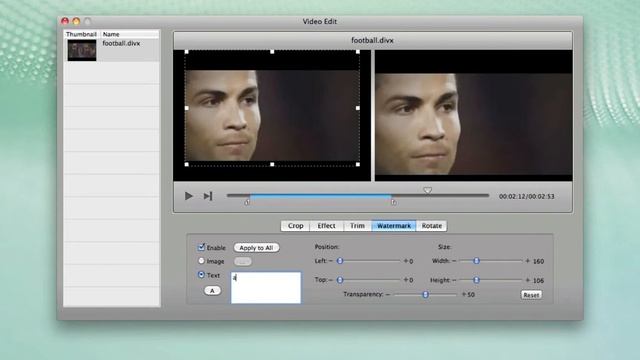Click the Top position slider knob

pos(340,280)
